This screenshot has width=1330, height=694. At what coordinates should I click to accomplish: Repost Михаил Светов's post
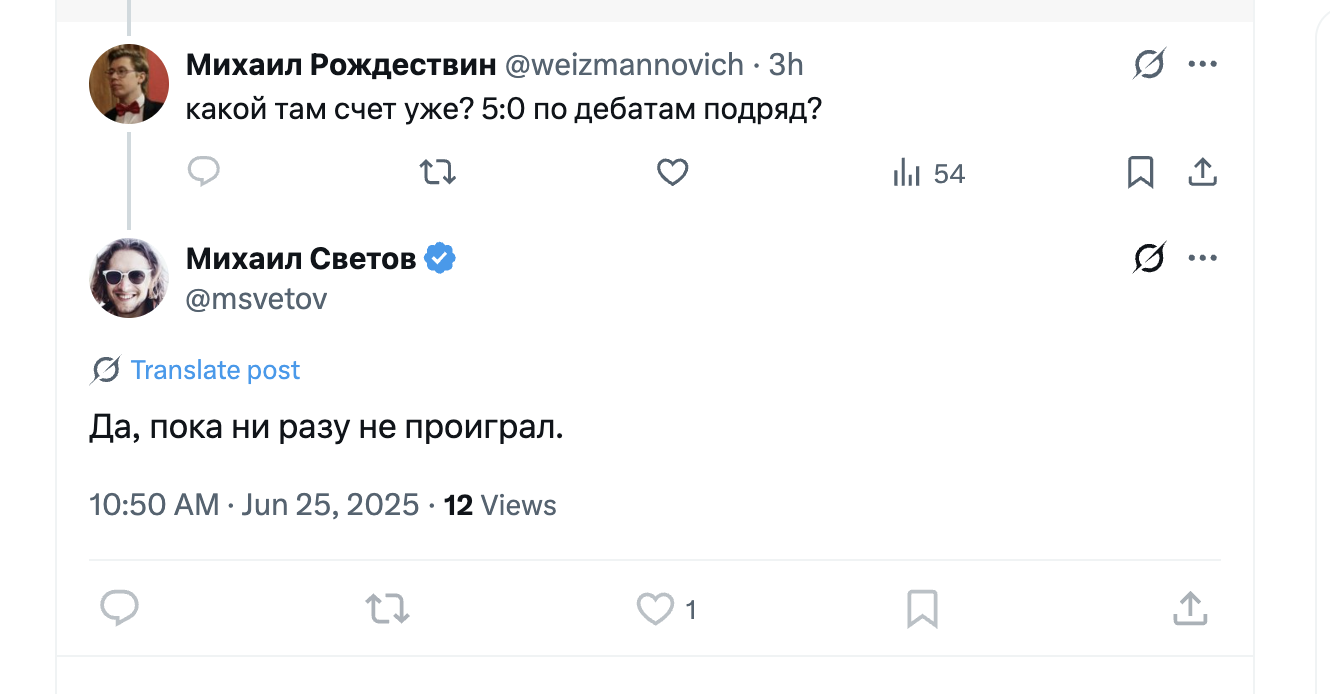387,607
